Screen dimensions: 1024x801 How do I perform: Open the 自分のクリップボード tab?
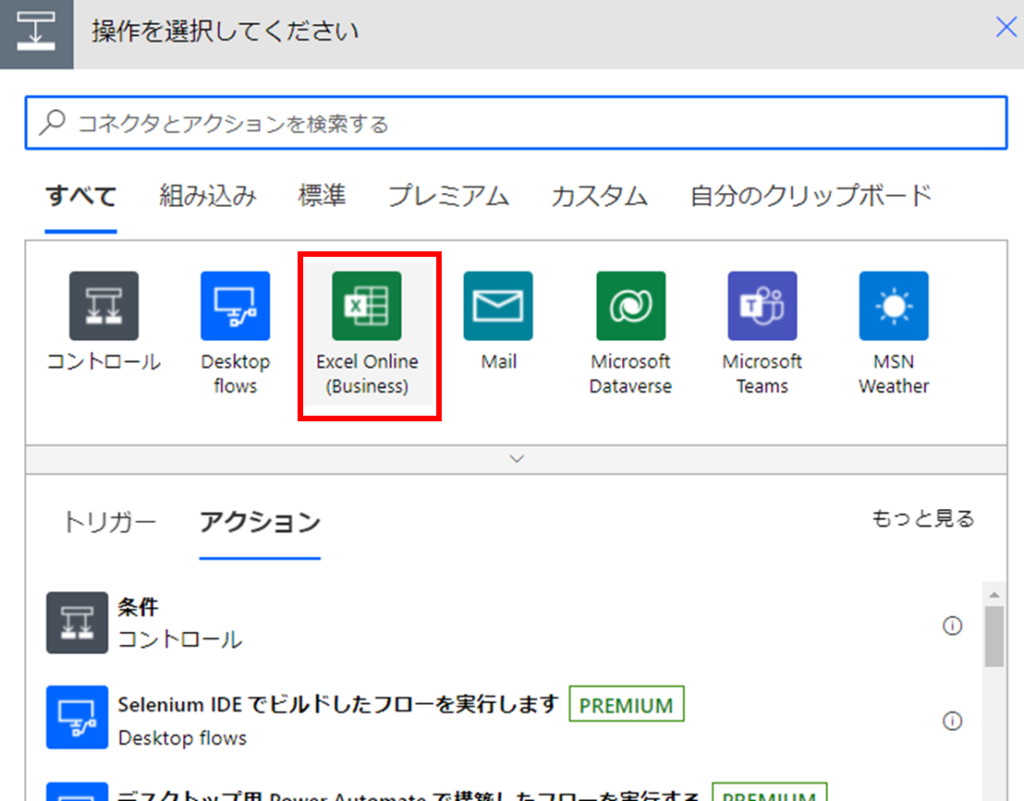pyautogui.click(x=810, y=196)
